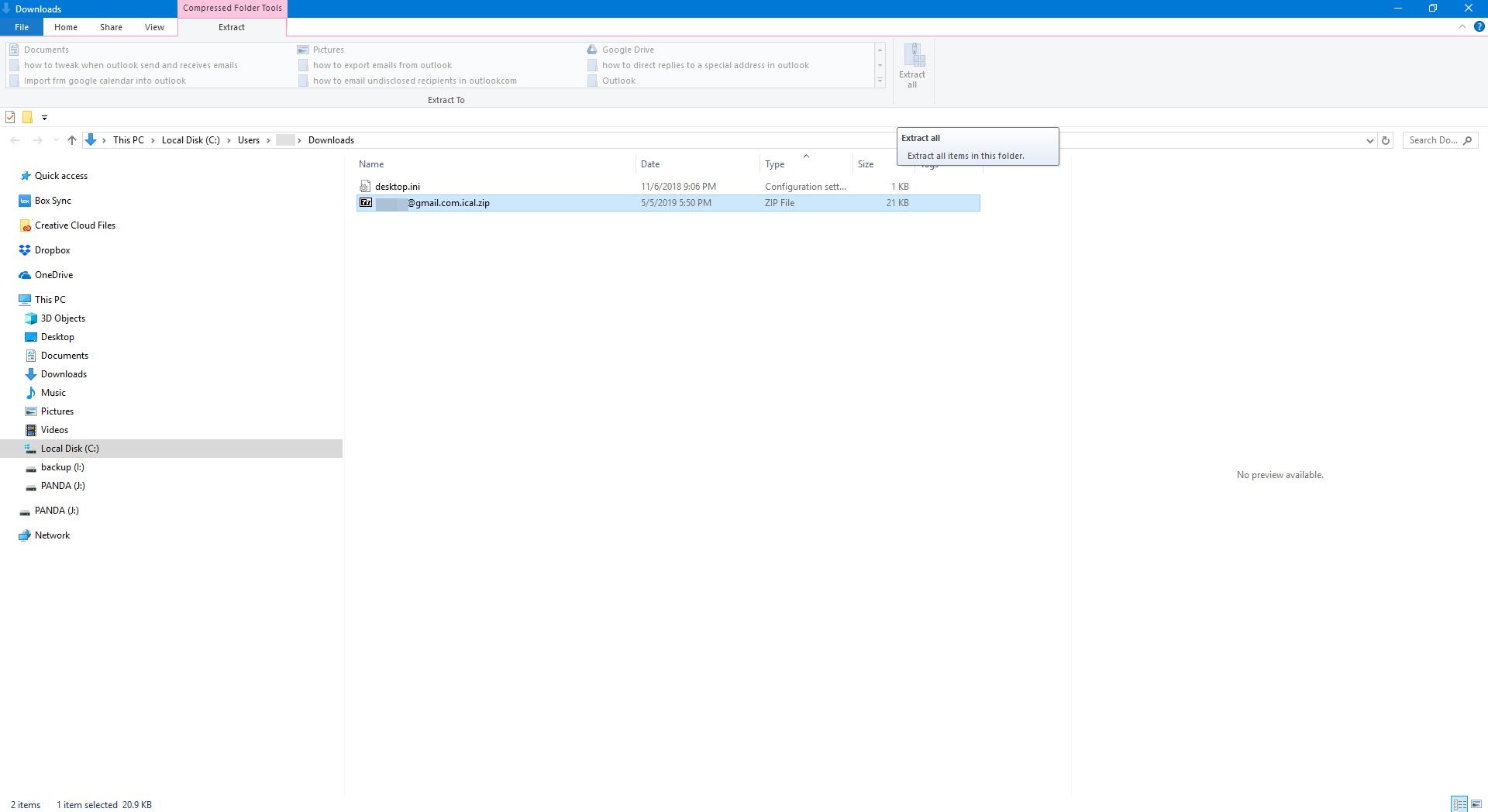Image resolution: width=1488 pixels, height=812 pixels.
Task: Click the Creative Cloud Files icon
Action: click(25, 225)
